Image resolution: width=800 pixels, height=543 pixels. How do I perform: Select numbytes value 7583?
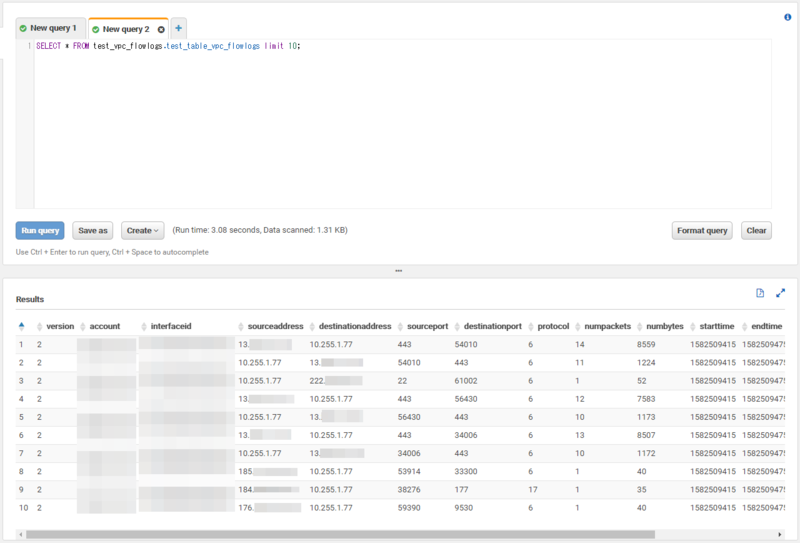[646, 399]
